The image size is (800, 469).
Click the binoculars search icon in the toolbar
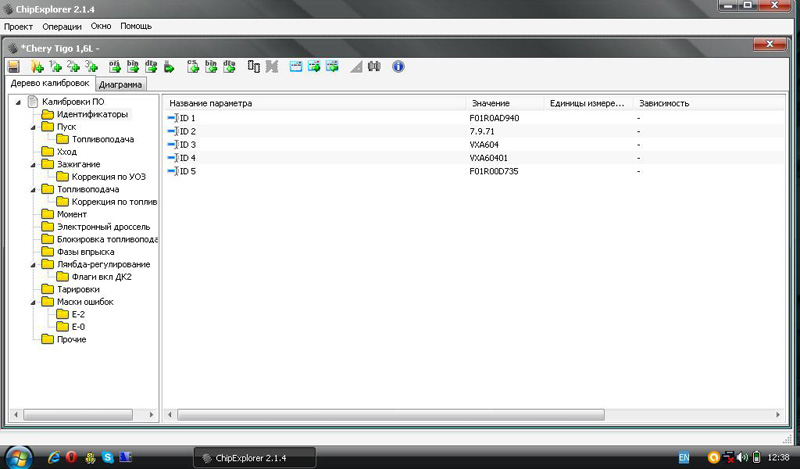click(375, 67)
